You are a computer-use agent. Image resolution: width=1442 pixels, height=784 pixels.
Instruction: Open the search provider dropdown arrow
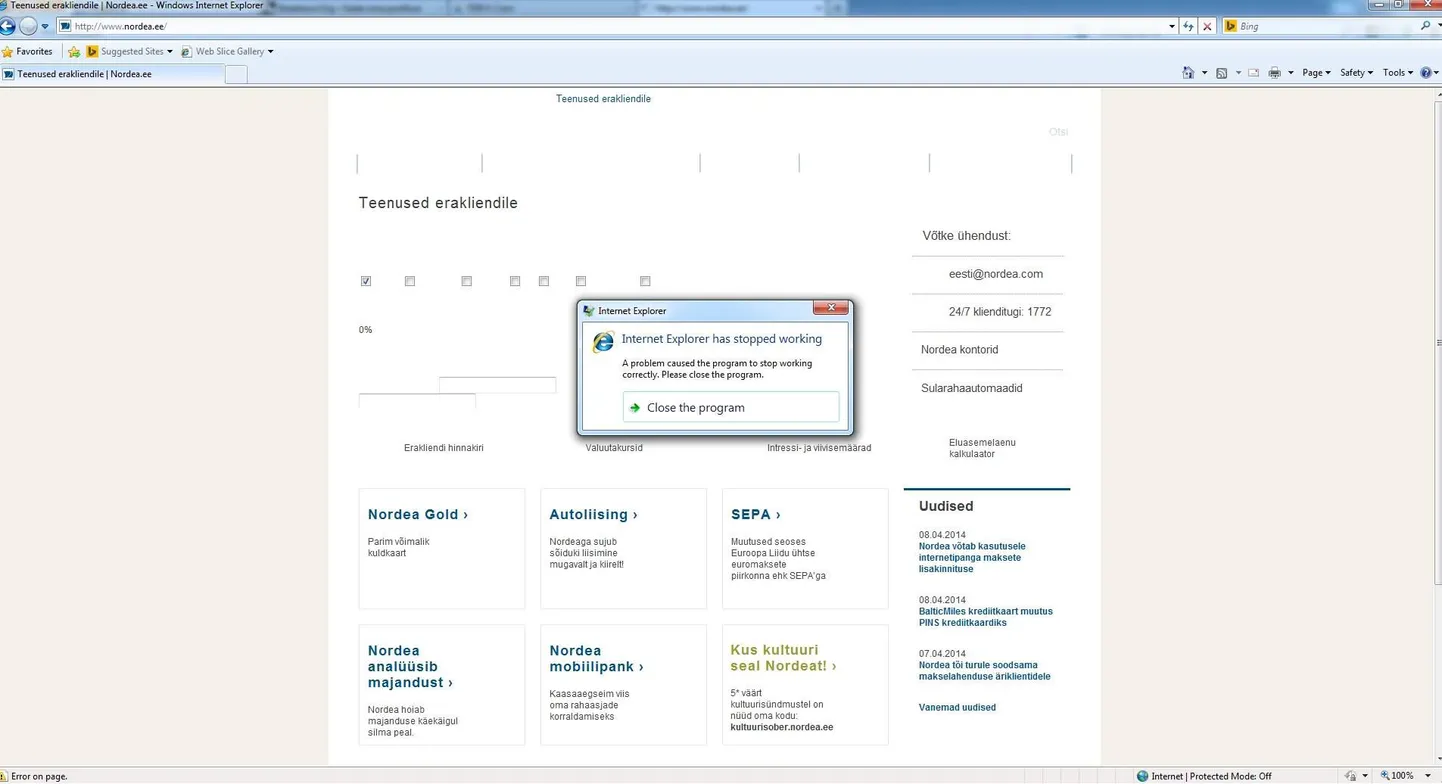[x=1438, y=26]
